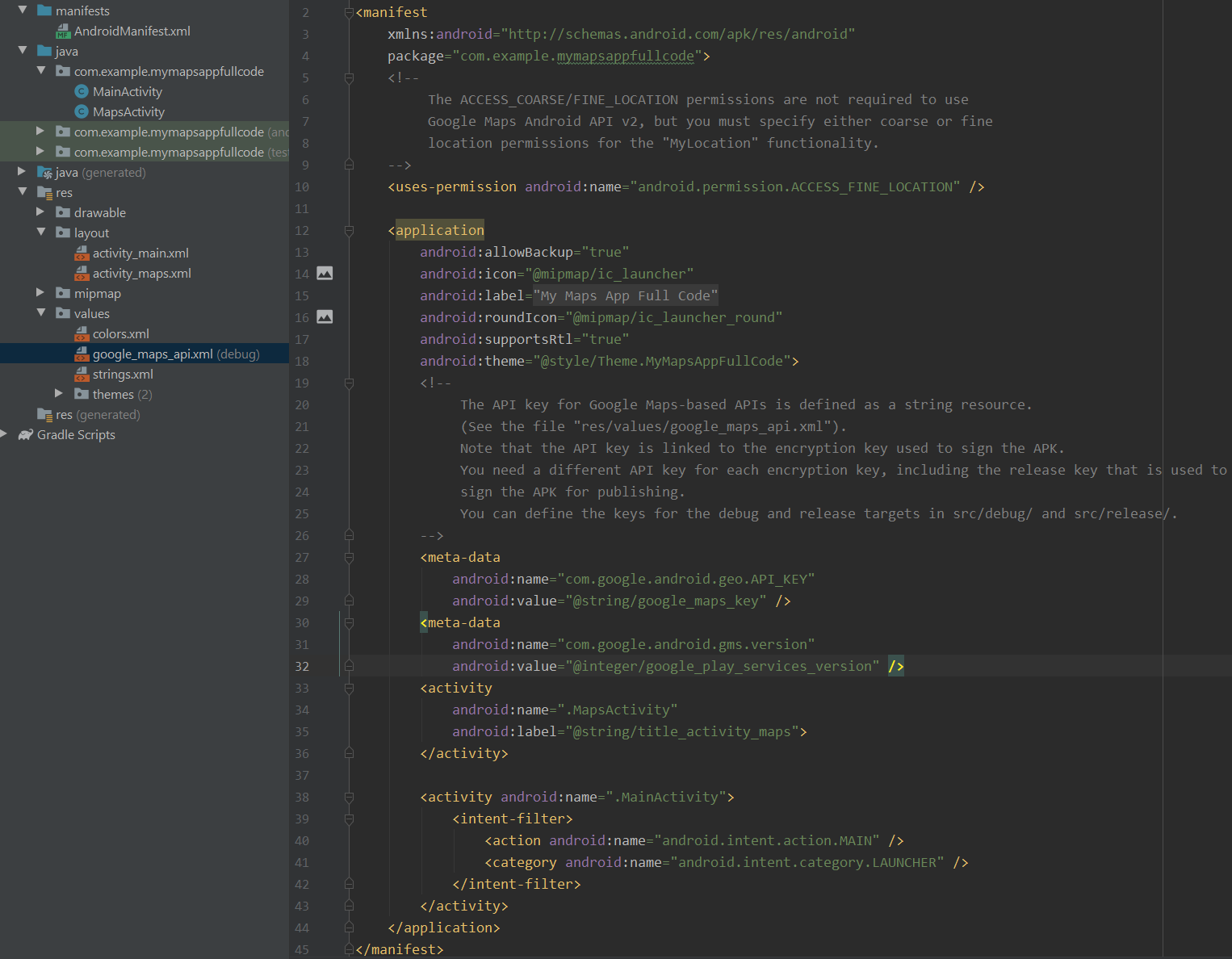Image resolution: width=1232 pixels, height=959 pixels.
Task: Click the java (generated) folder icon
Action: 45,173
